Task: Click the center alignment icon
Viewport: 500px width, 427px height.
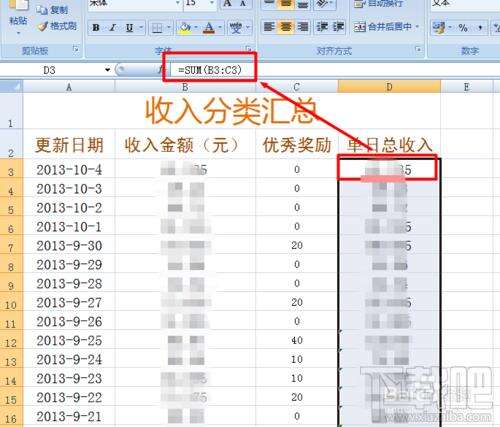Action: coord(286,27)
